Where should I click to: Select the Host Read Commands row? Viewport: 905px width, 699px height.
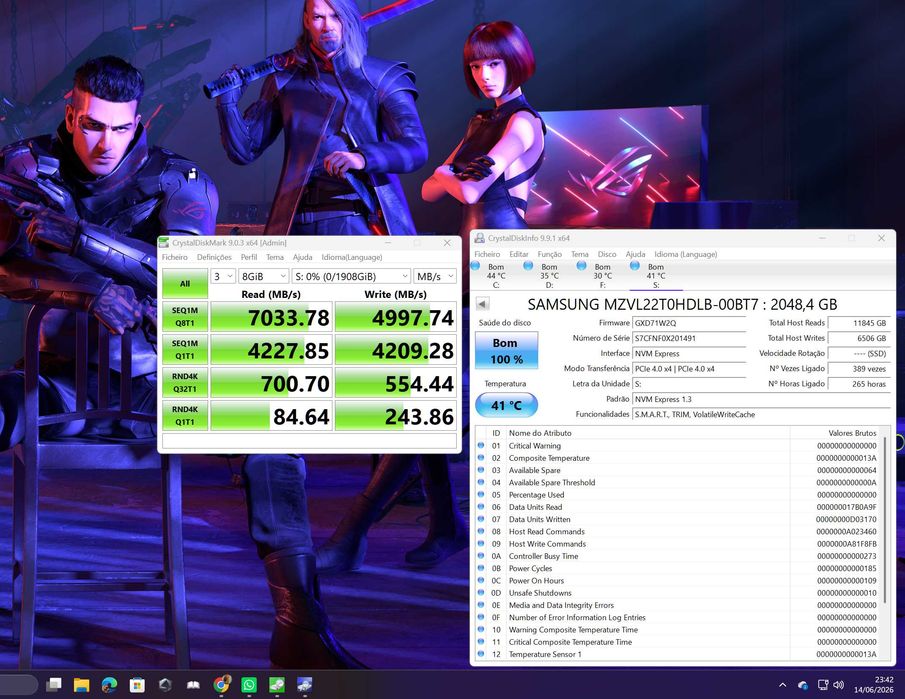click(678, 532)
